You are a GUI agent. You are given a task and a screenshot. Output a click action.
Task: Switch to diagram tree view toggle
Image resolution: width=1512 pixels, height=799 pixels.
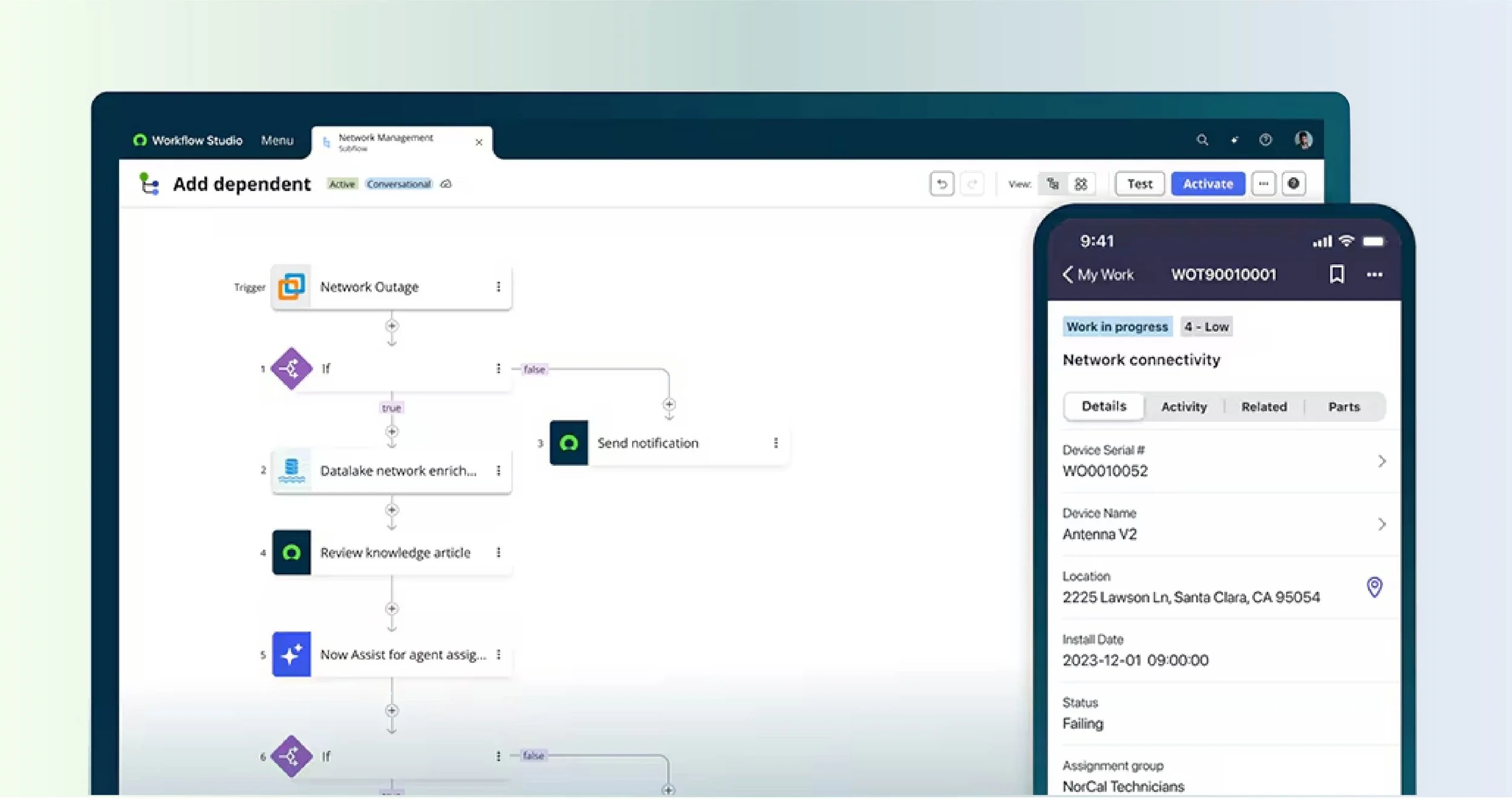click(1053, 184)
